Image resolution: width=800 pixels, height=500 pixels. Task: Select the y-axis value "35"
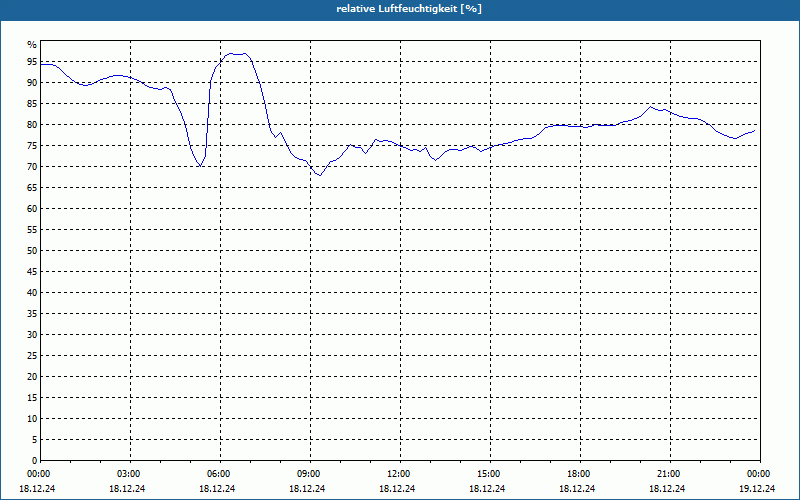pos(32,313)
